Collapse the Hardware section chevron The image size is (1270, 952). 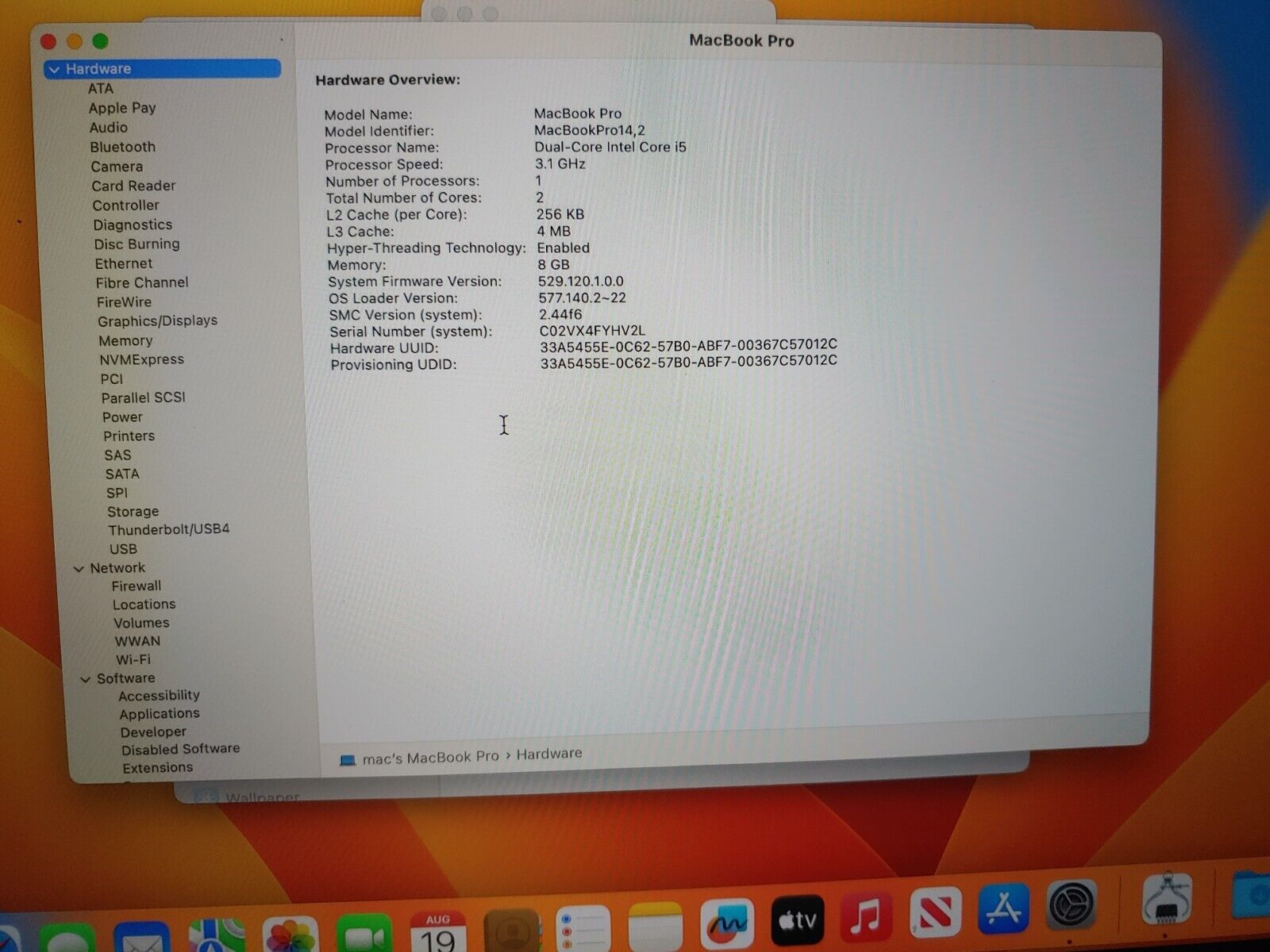55,70
